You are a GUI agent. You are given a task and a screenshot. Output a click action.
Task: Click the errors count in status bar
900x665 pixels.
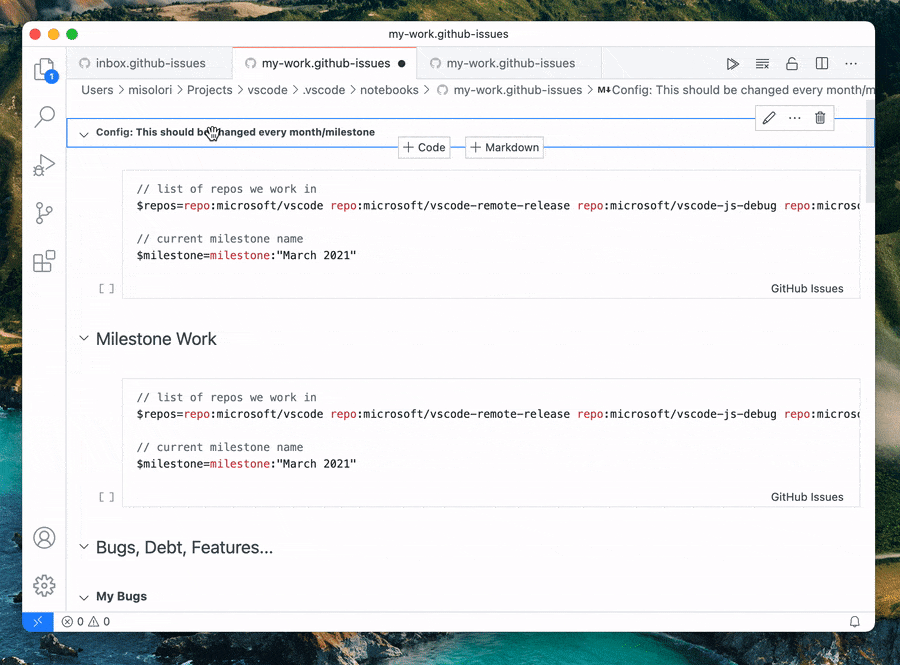[72, 621]
